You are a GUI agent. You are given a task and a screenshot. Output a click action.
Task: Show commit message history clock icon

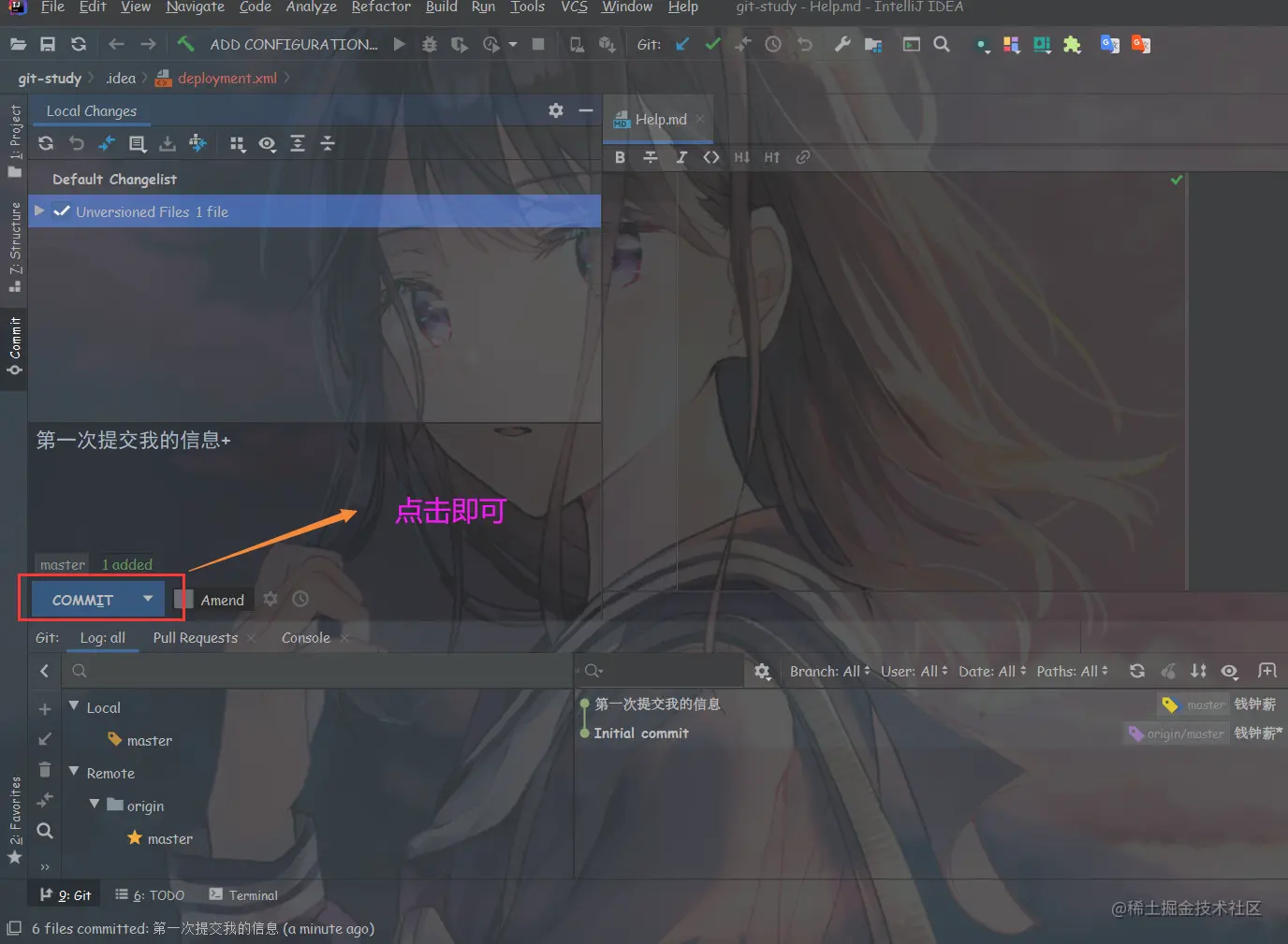300,599
